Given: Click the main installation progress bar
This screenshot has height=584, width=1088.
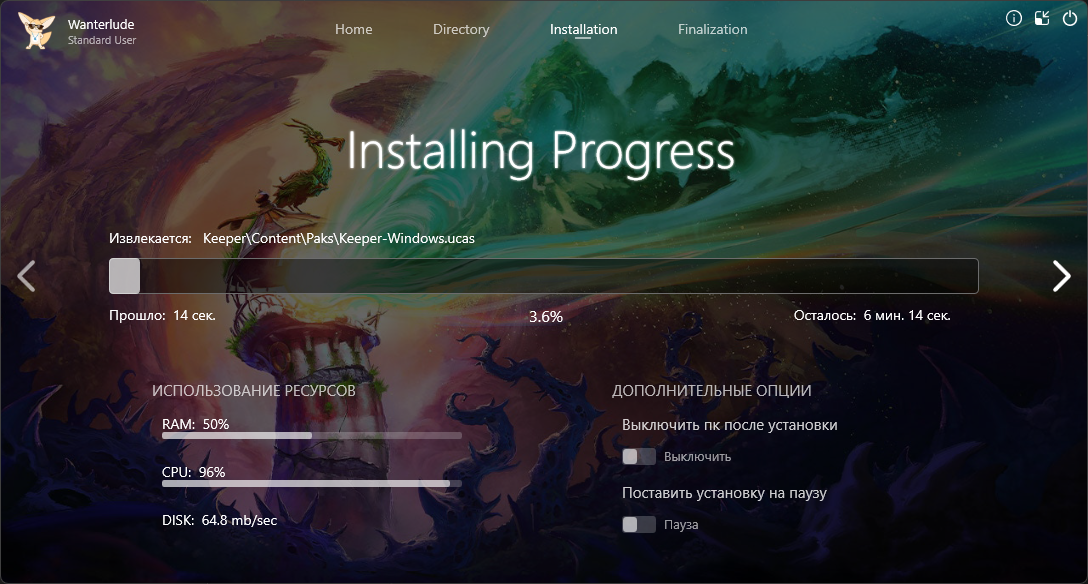Looking at the screenshot, I should pos(543,276).
